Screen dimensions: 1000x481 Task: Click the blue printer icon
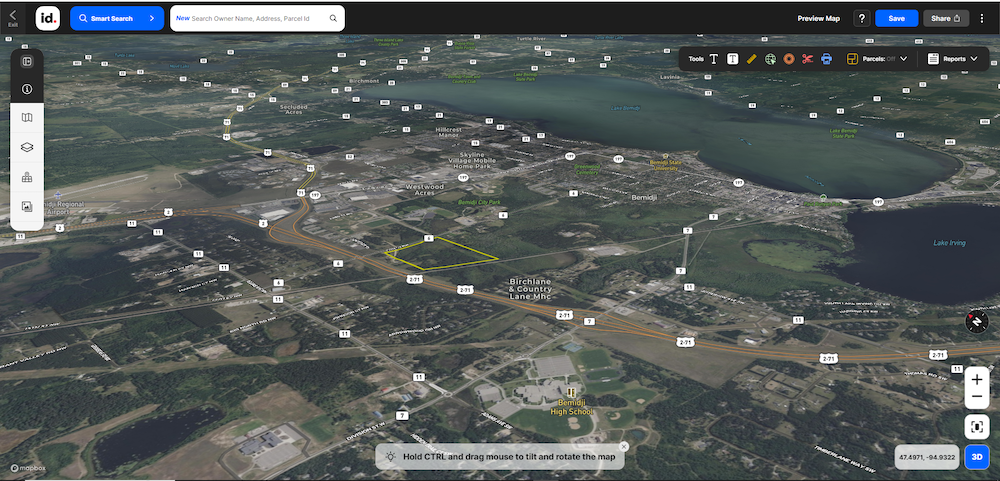pos(827,59)
